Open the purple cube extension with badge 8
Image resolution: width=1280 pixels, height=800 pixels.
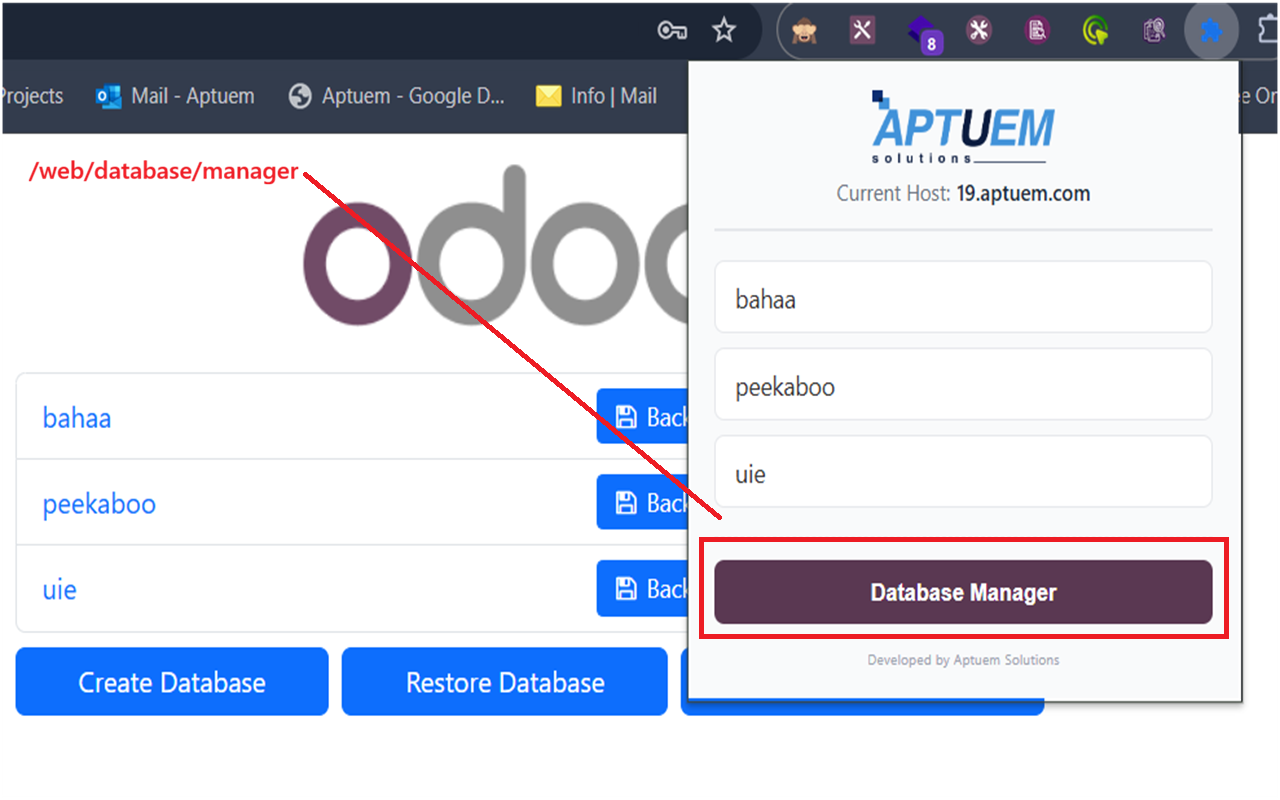click(x=925, y=34)
